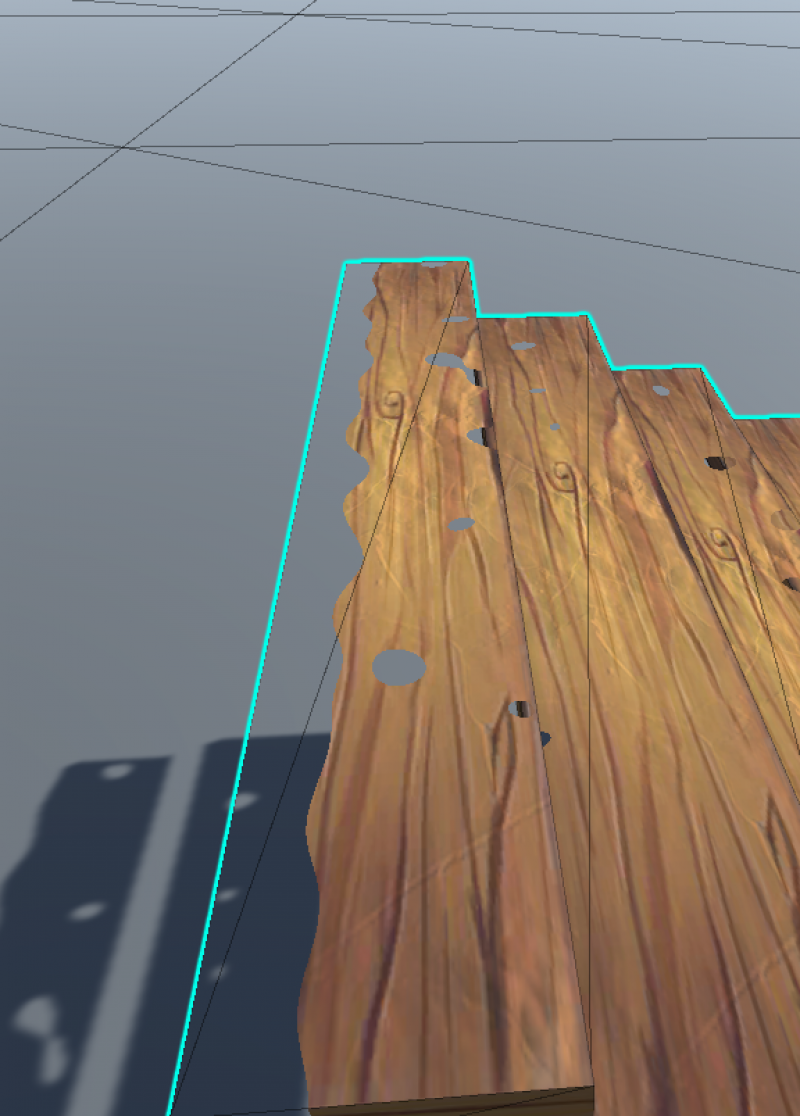
Task: Click the gray hole at the second plank's top
Action: 523,346
